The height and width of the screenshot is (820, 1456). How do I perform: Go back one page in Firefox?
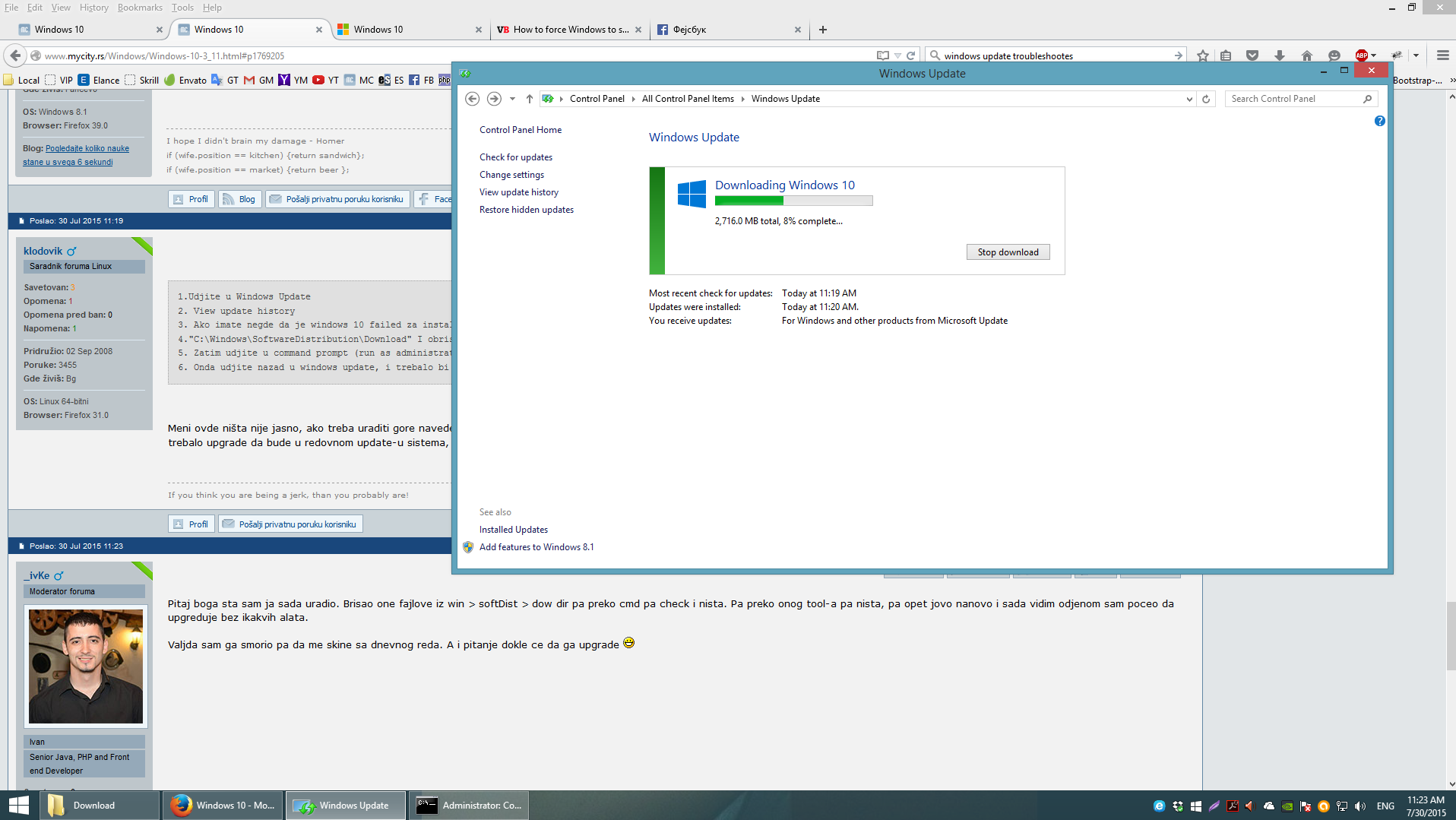[x=15, y=55]
